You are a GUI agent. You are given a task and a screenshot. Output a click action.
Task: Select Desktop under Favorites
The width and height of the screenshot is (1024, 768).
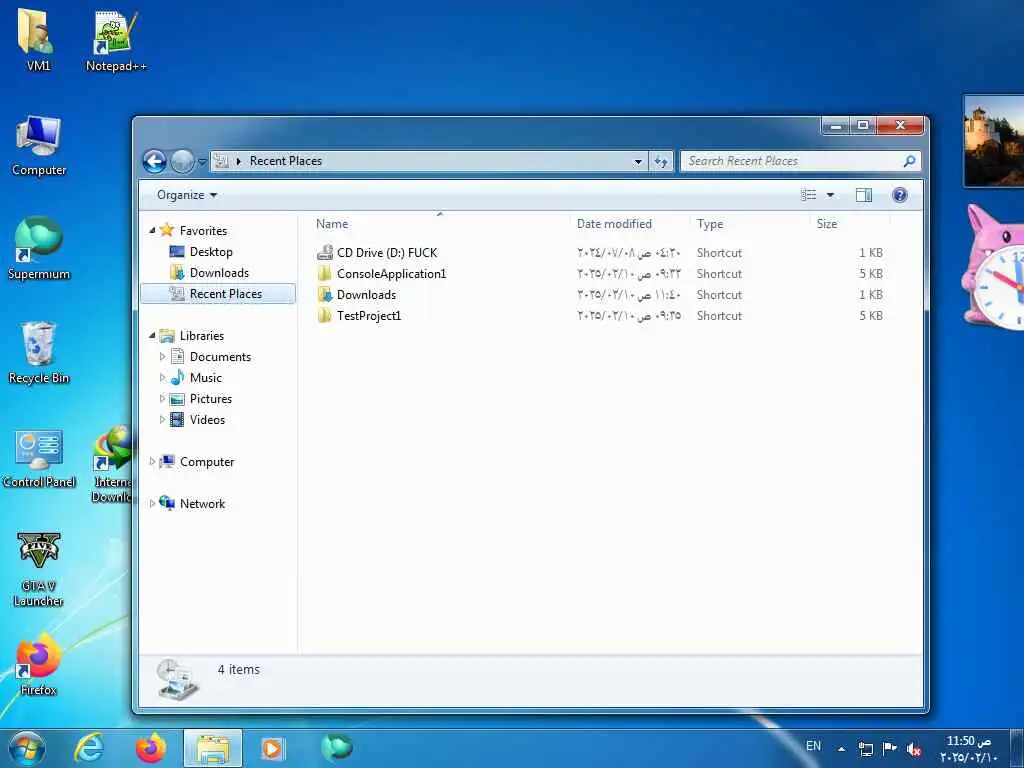(x=211, y=251)
